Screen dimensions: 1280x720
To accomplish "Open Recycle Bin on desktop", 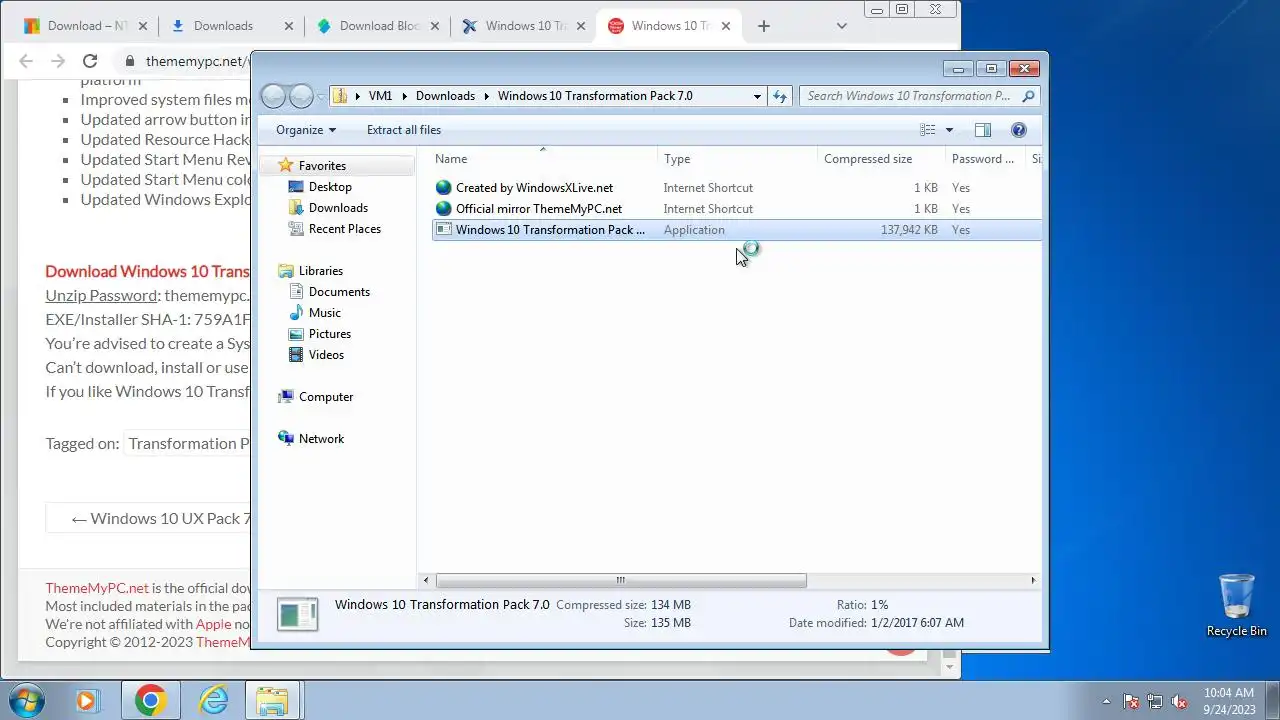I will 1237,605.
